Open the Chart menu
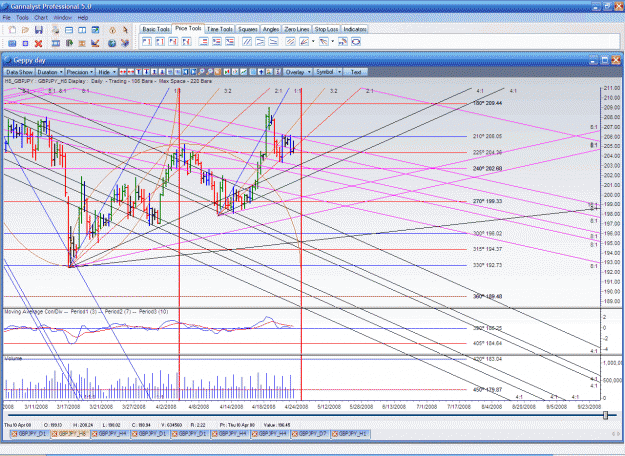Image resolution: width=625 pixels, height=456 pixels. (x=41, y=18)
